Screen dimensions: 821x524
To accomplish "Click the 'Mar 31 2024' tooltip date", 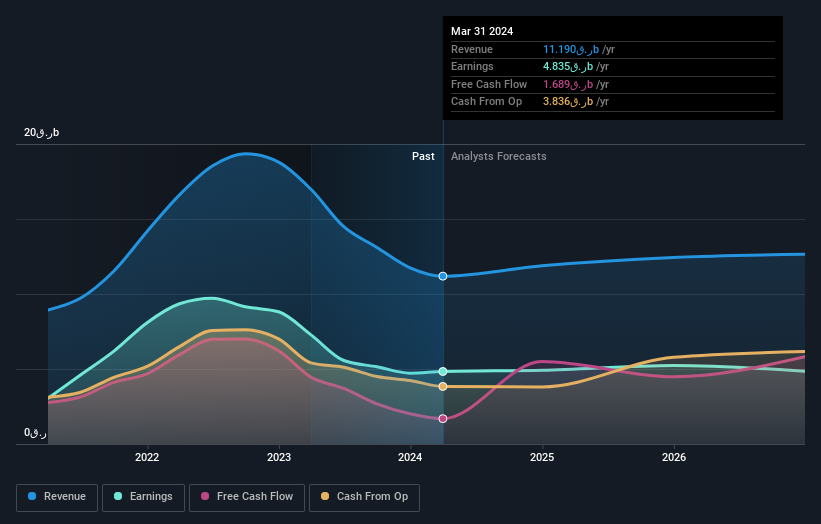I will click(482, 31).
